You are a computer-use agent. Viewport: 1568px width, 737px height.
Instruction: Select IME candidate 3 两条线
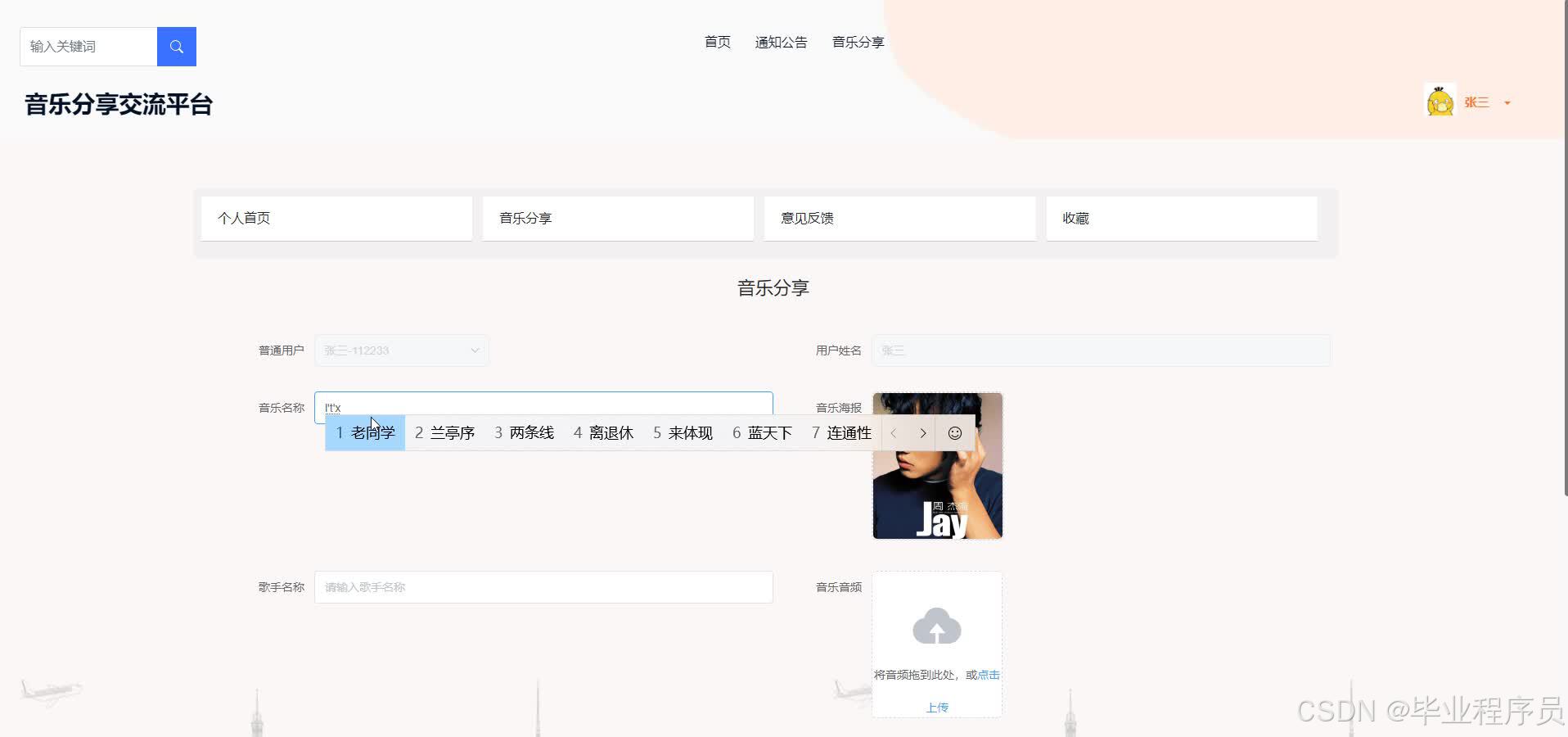[524, 433]
